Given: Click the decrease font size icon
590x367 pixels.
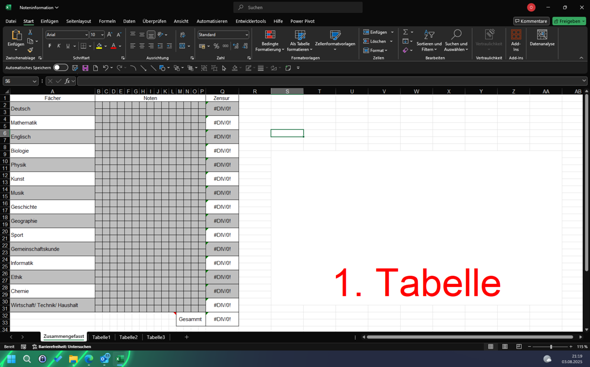Looking at the screenshot, I should [119, 35].
